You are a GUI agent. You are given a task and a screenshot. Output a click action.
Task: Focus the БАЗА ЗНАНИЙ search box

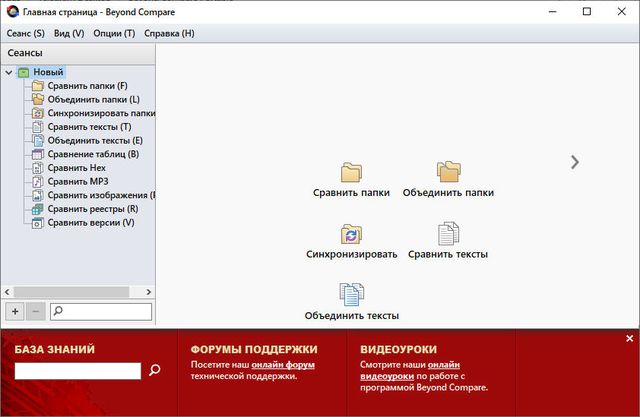point(78,371)
